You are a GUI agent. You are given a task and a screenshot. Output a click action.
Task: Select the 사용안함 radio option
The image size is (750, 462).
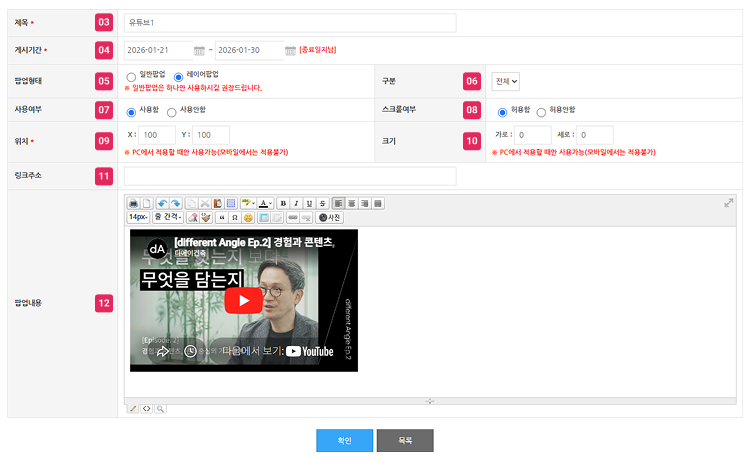pyautogui.click(x=171, y=112)
